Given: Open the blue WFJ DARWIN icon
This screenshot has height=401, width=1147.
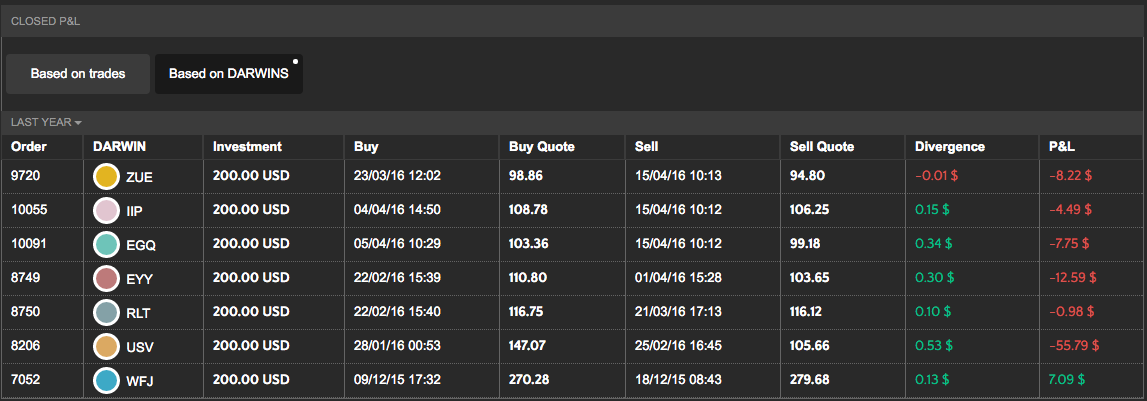Looking at the screenshot, I should tap(106, 380).
